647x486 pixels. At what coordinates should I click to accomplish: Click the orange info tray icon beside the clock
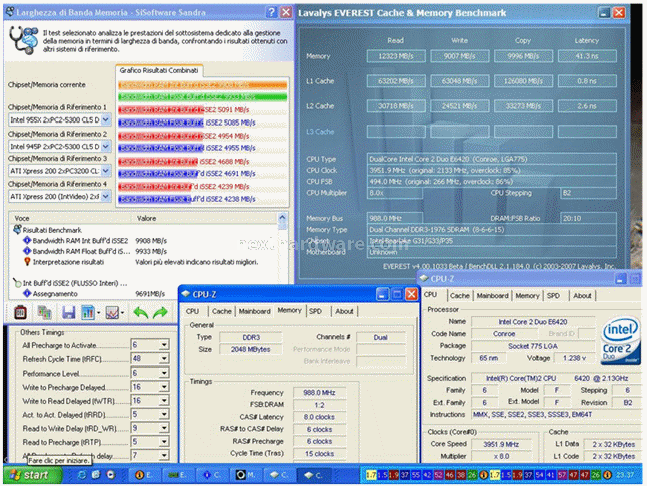click(x=607, y=475)
